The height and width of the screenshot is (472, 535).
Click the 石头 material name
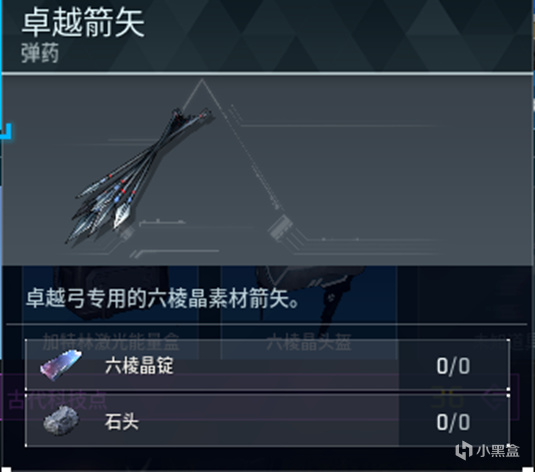click(122, 422)
